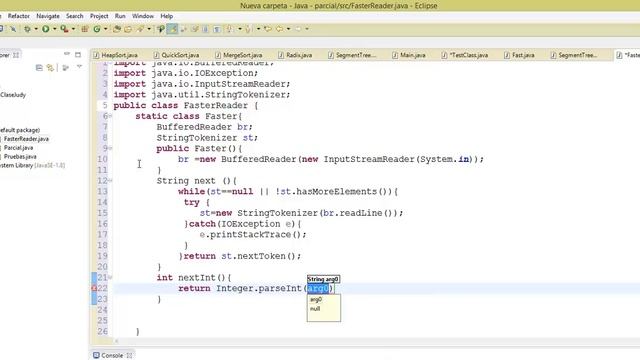Select the JRE System Library node

(32, 166)
